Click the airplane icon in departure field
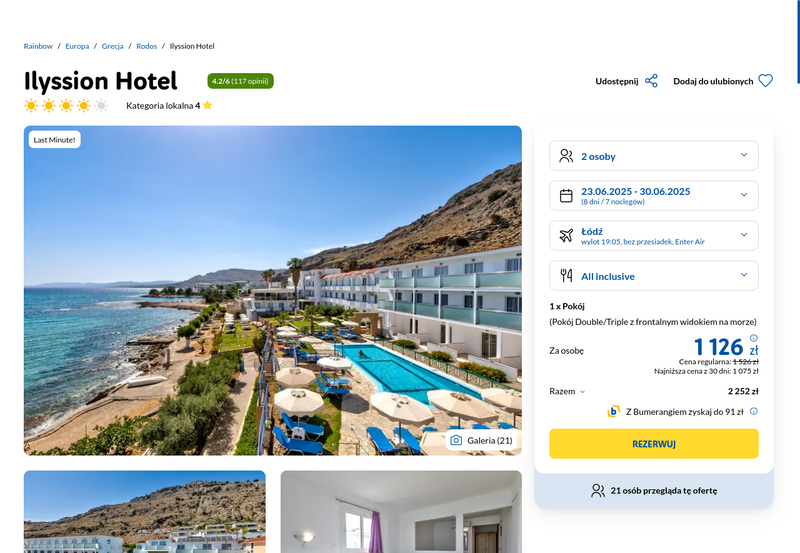This screenshot has width=800, height=553. (x=566, y=236)
